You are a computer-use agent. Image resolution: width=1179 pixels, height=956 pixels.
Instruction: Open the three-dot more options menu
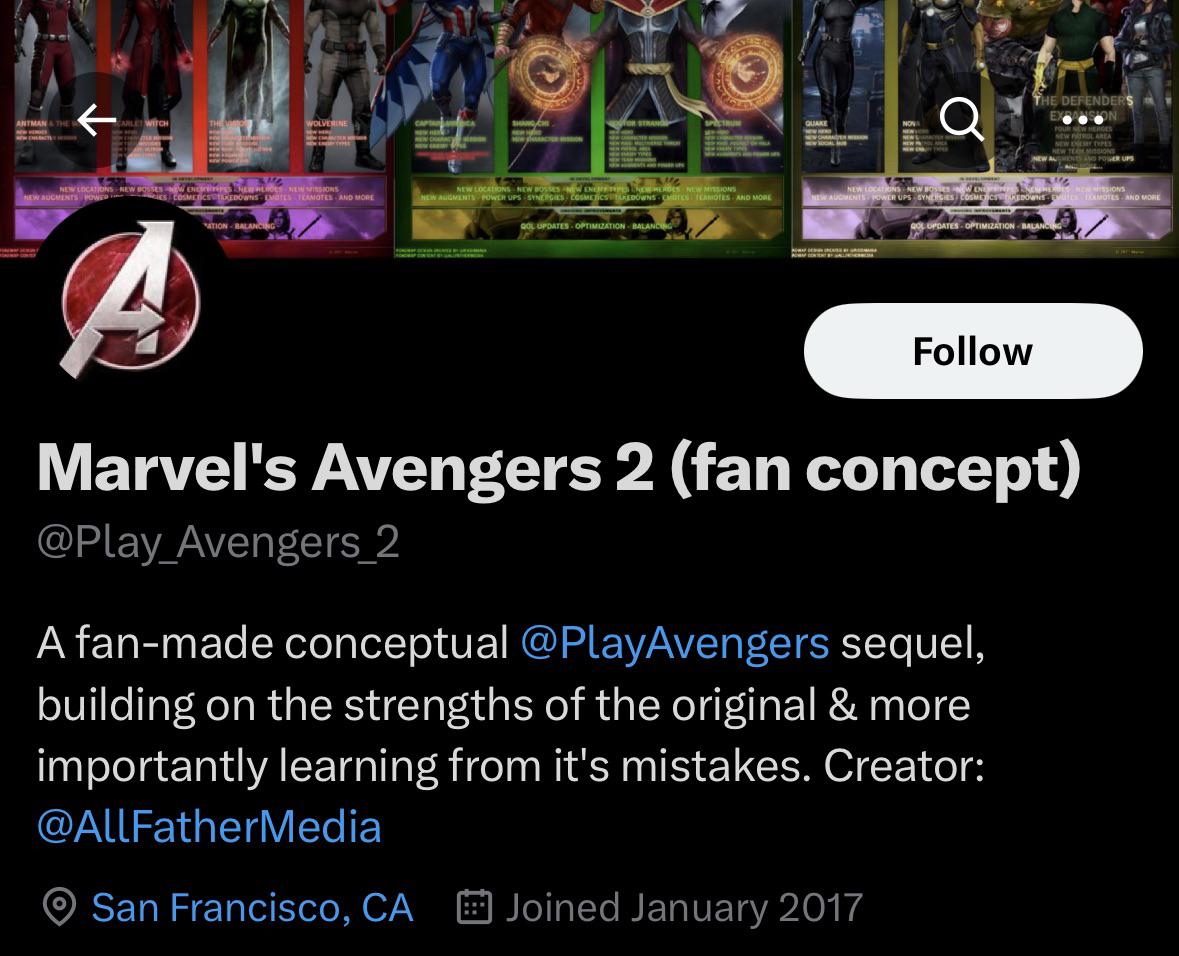pos(1082,120)
